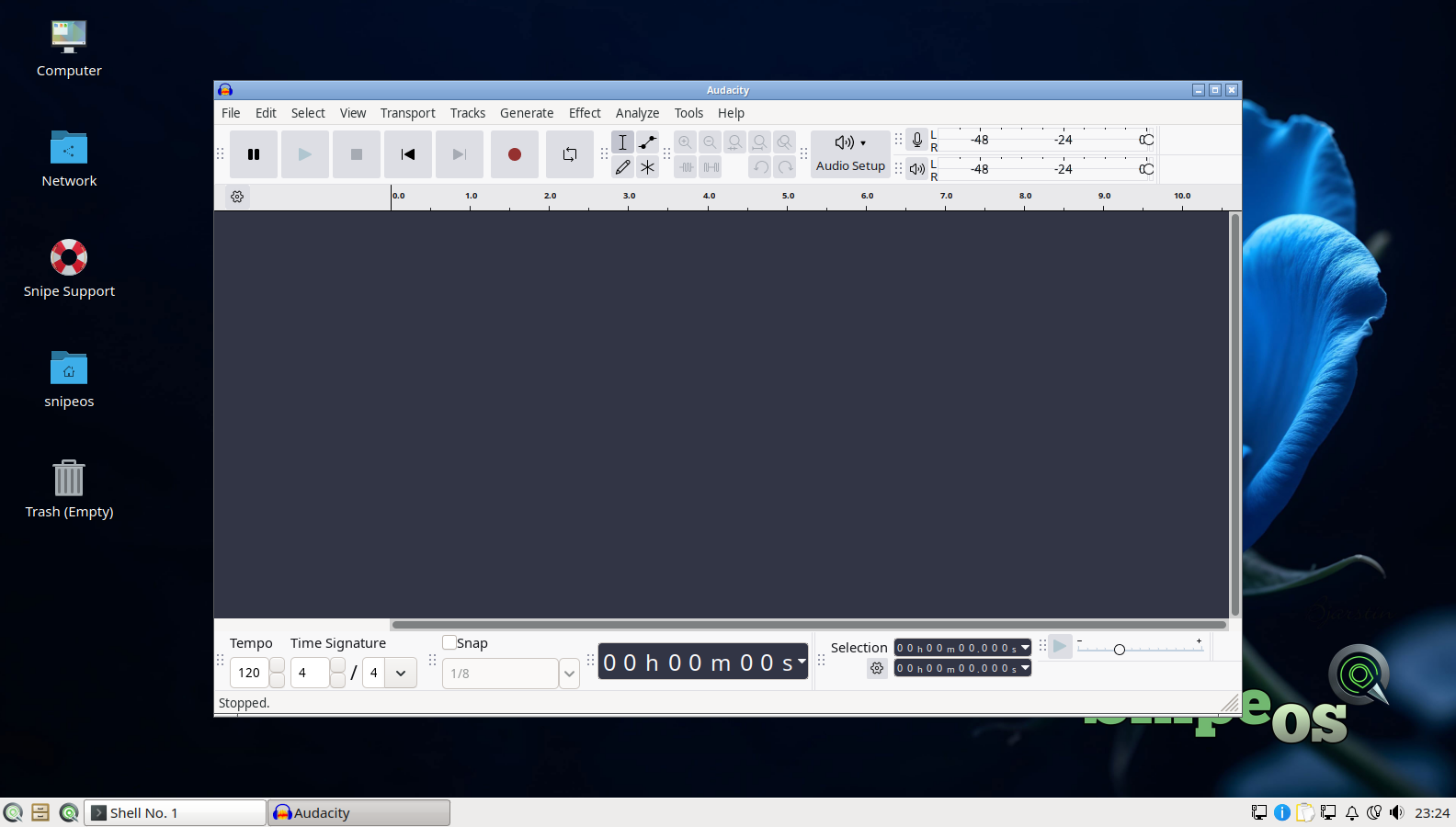Open the File menu
Screen dimensions: 1456x827
(x=231, y=113)
